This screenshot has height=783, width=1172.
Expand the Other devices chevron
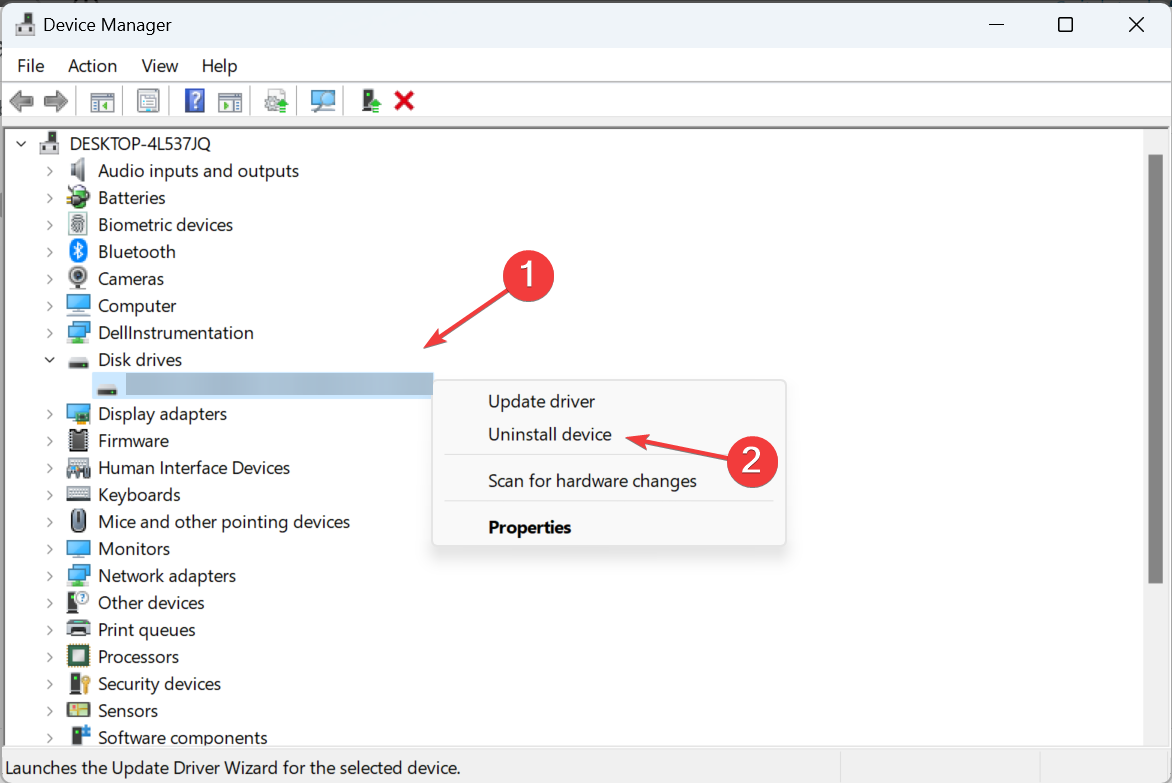(x=49, y=603)
